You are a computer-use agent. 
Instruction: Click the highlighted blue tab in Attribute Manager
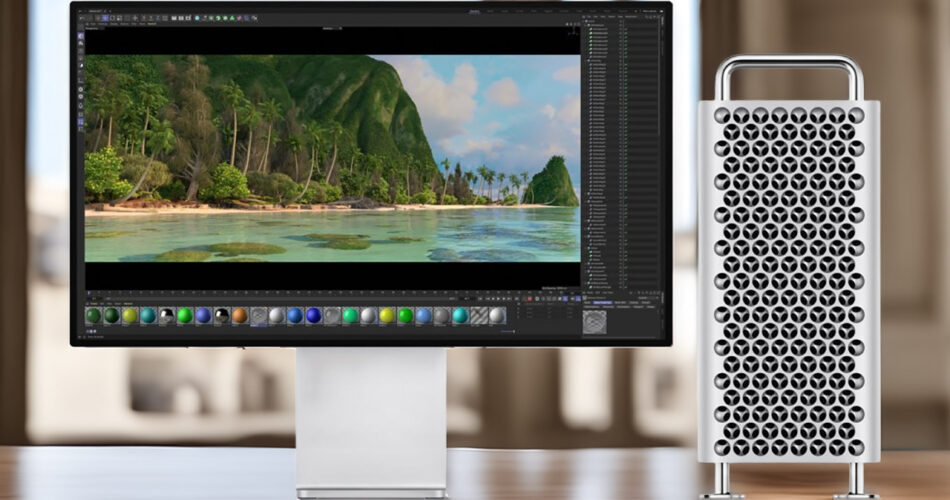pos(604,302)
